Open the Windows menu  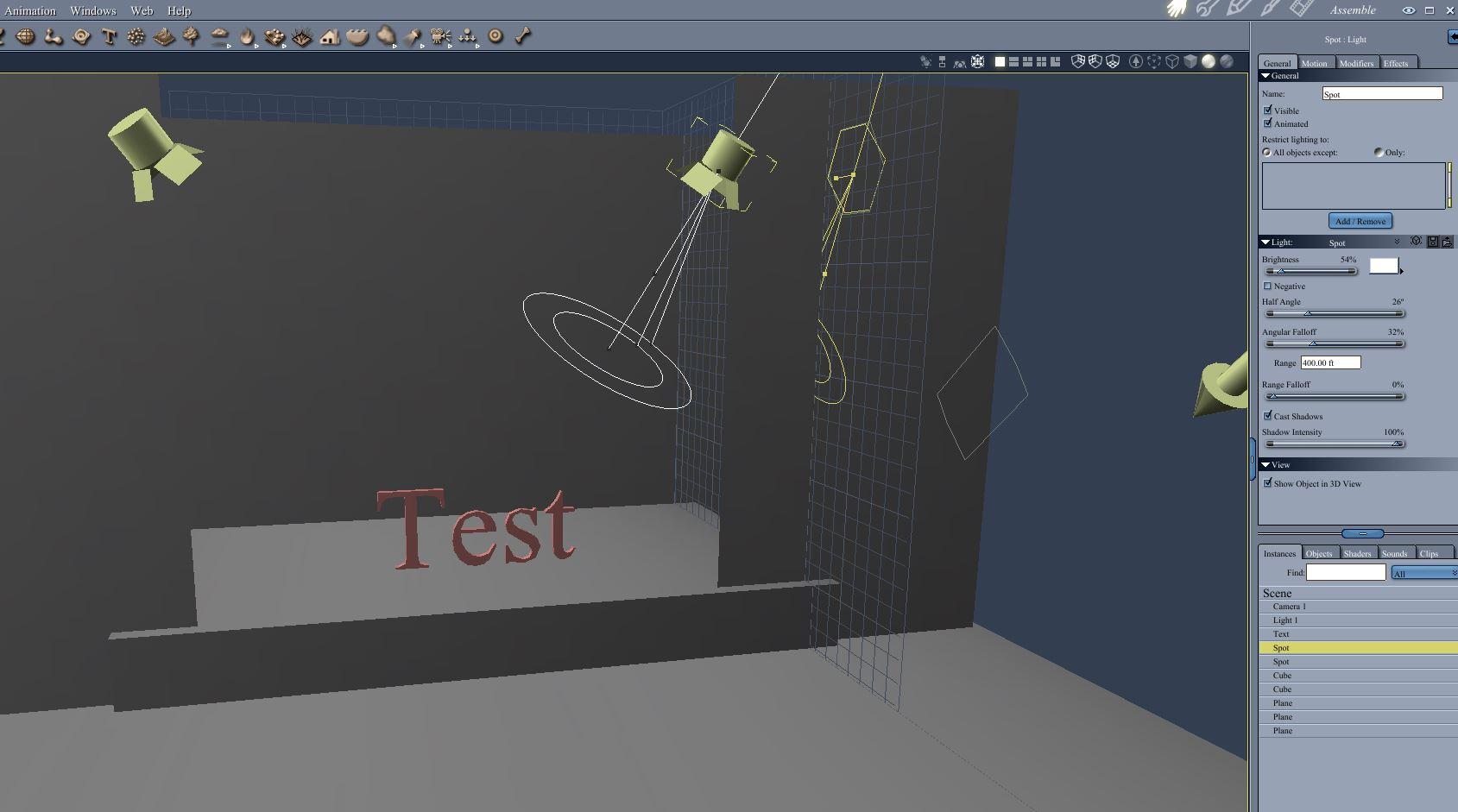click(x=93, y=10)
